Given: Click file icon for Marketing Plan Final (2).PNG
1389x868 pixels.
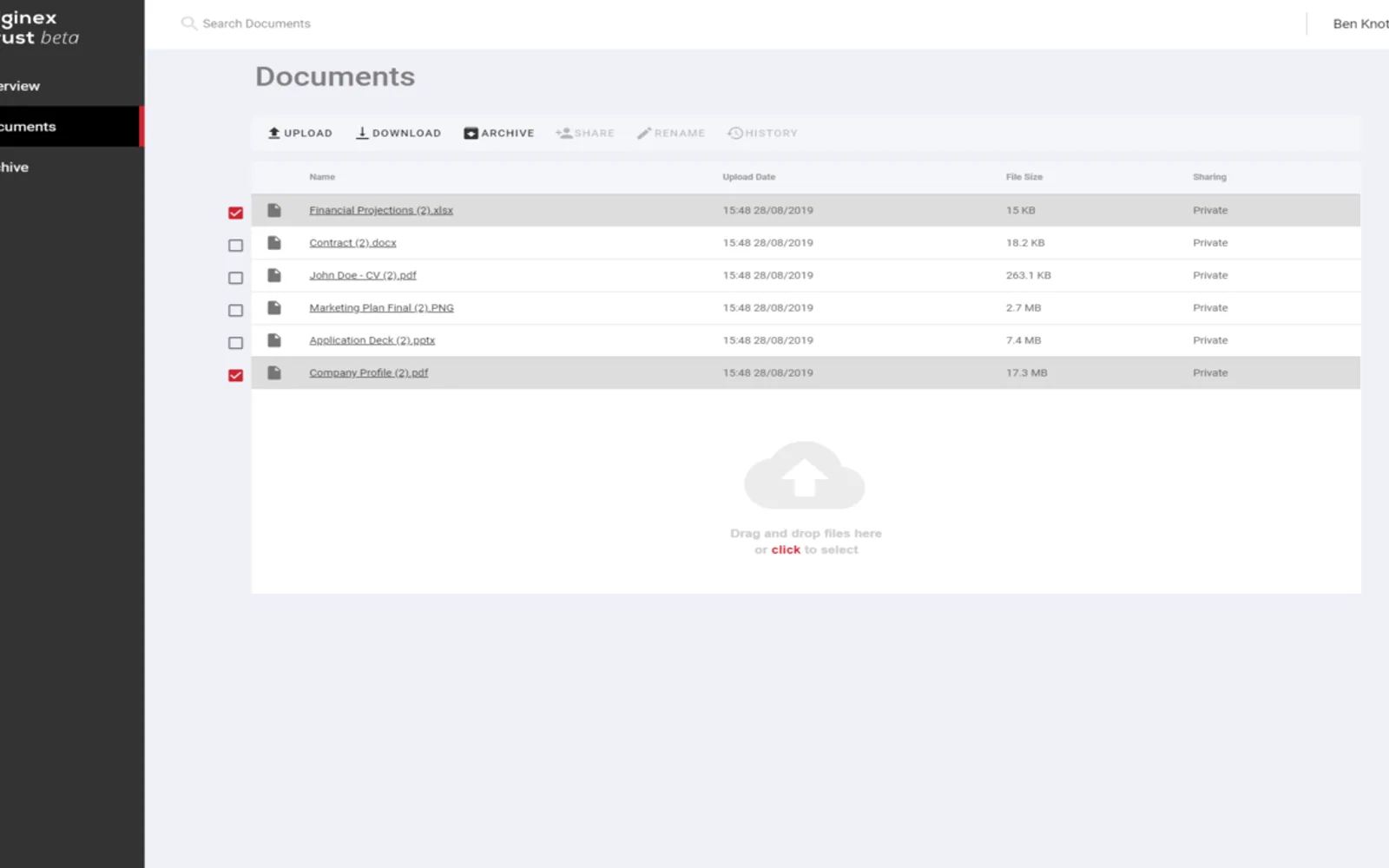Looking at the screenshot, I should 274,308.
